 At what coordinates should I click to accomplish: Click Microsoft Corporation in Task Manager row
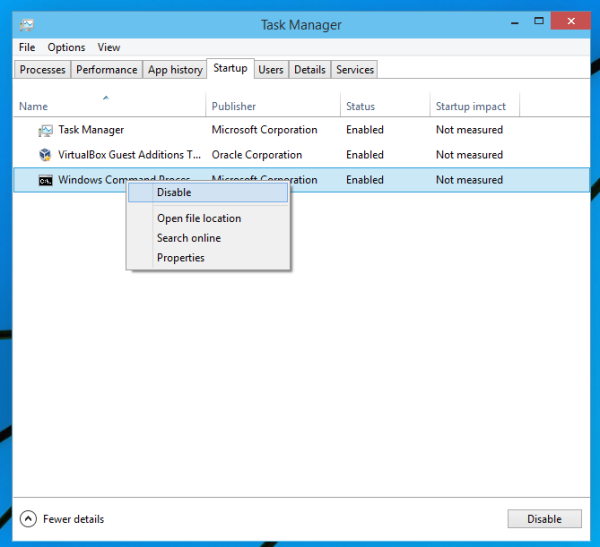264,130
